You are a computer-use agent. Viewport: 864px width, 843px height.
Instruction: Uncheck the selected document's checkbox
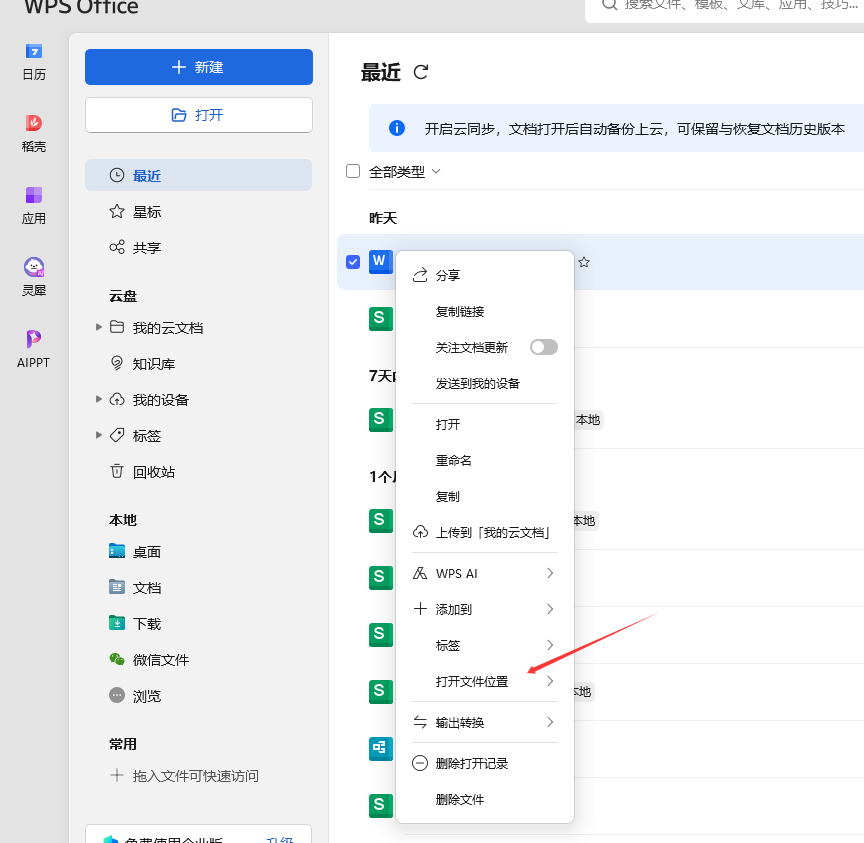point(353,261)
